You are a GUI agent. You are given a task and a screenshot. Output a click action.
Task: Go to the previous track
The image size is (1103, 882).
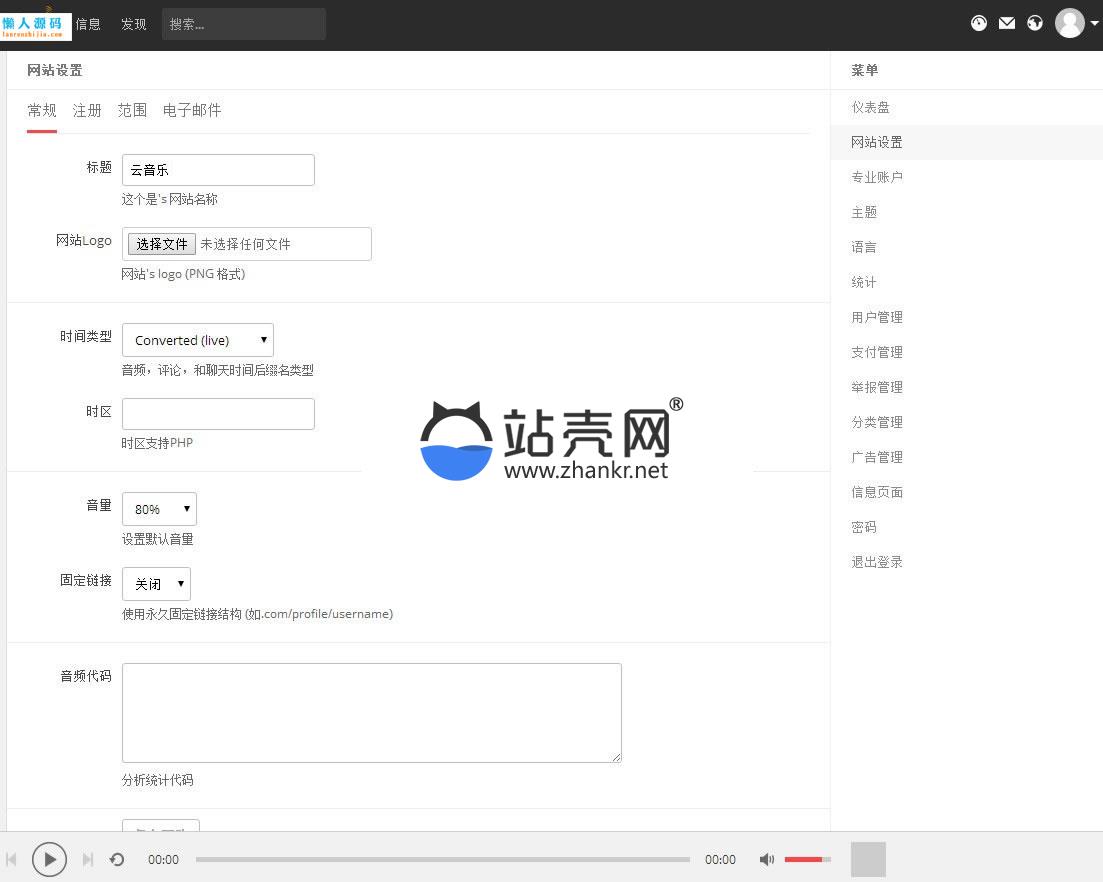(x=12, y=859)
